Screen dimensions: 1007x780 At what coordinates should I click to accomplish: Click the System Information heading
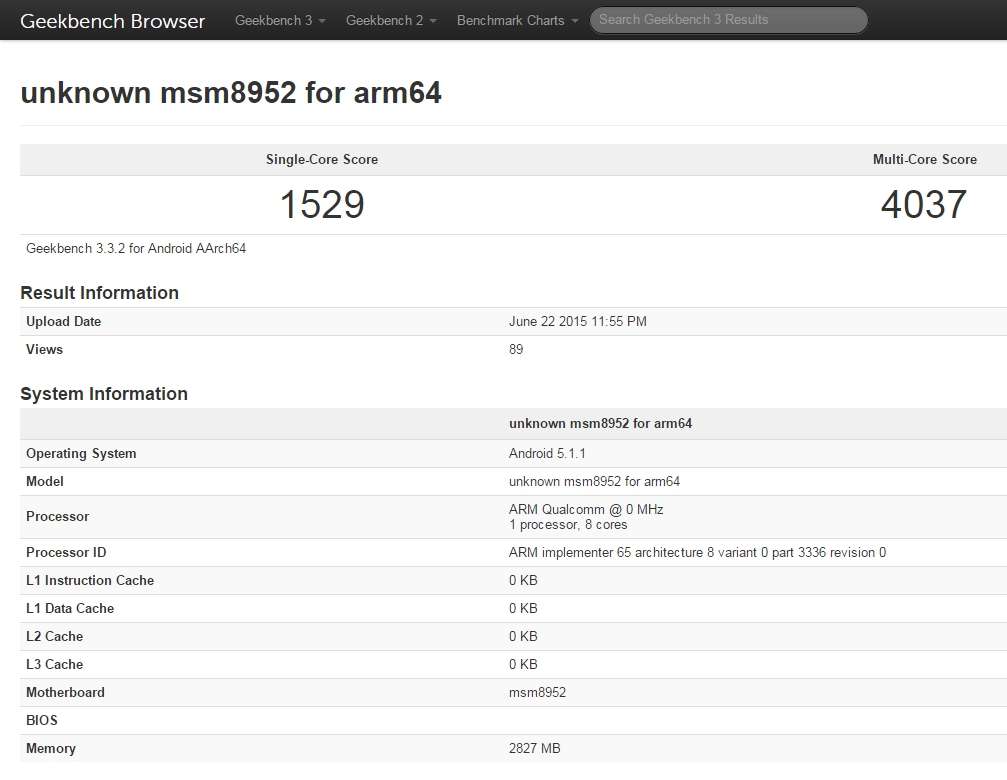(104, 394)
